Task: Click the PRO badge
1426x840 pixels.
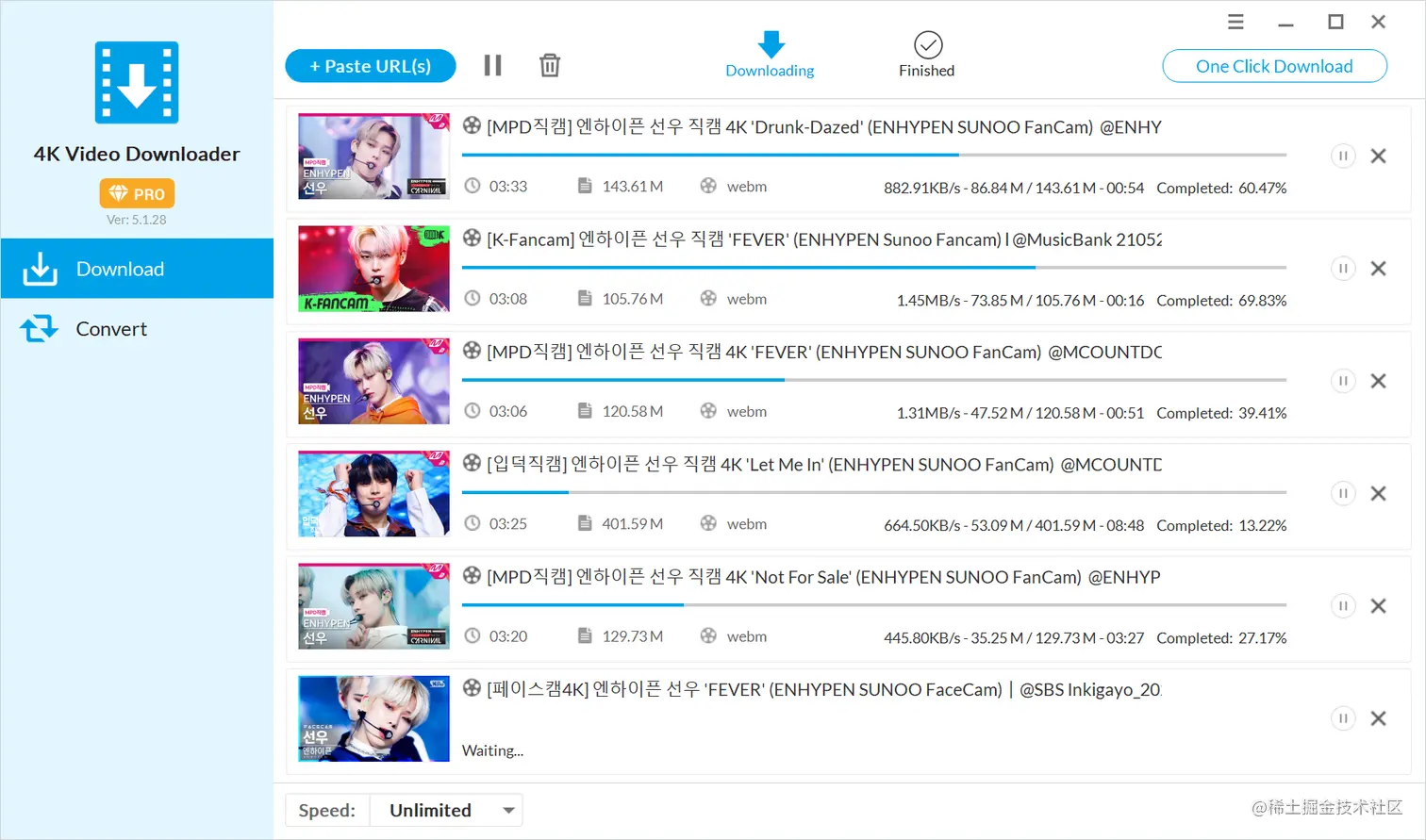Action: [137, 193]
